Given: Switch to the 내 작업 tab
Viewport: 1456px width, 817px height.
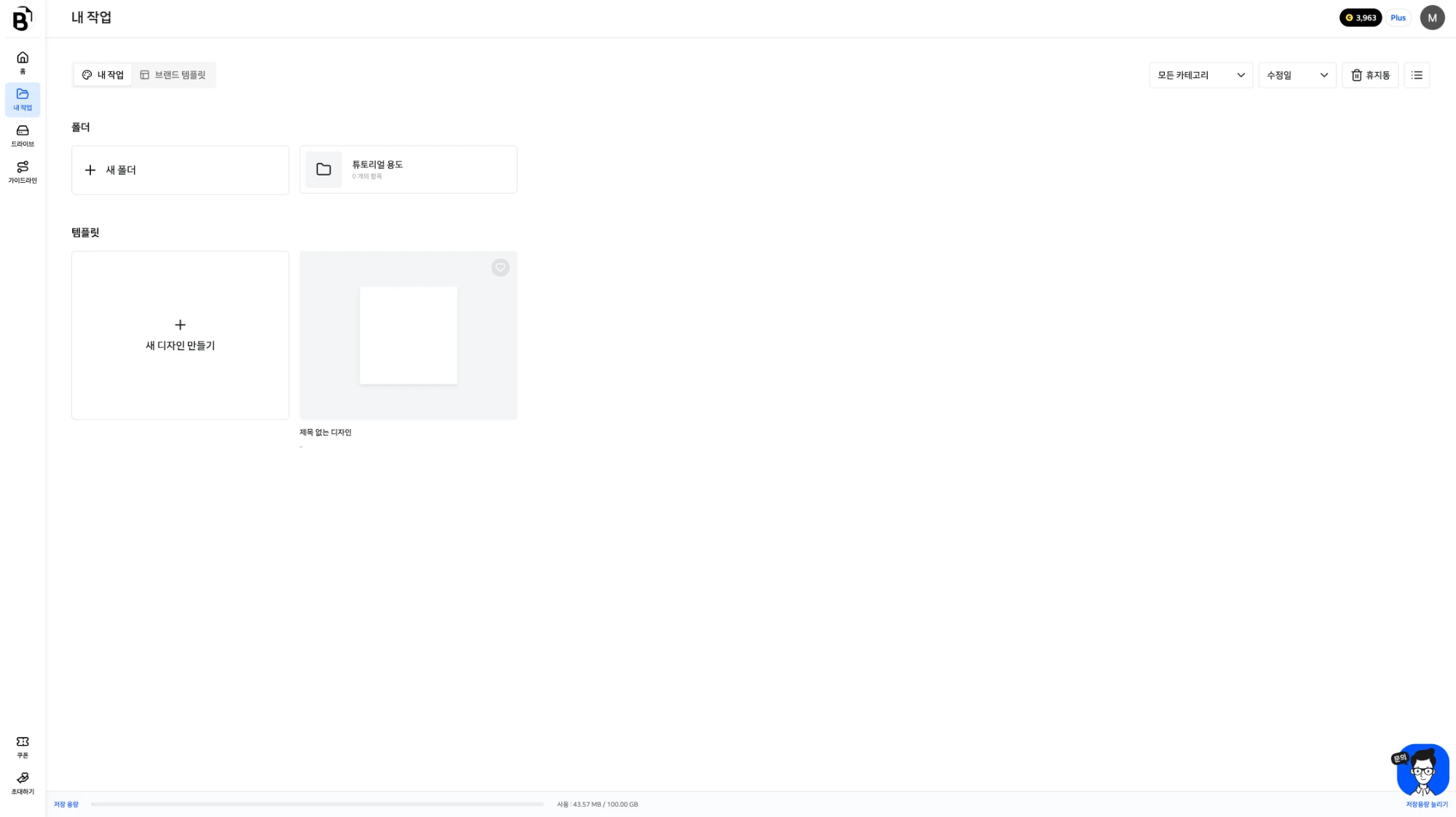Looking at the screenshot, I should (103, 75).
